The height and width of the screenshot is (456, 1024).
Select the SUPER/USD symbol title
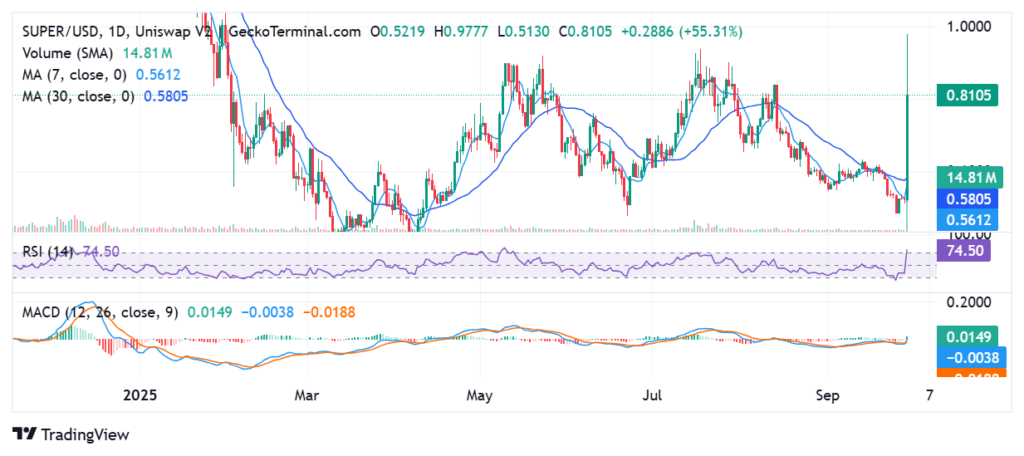click(58, 31)
